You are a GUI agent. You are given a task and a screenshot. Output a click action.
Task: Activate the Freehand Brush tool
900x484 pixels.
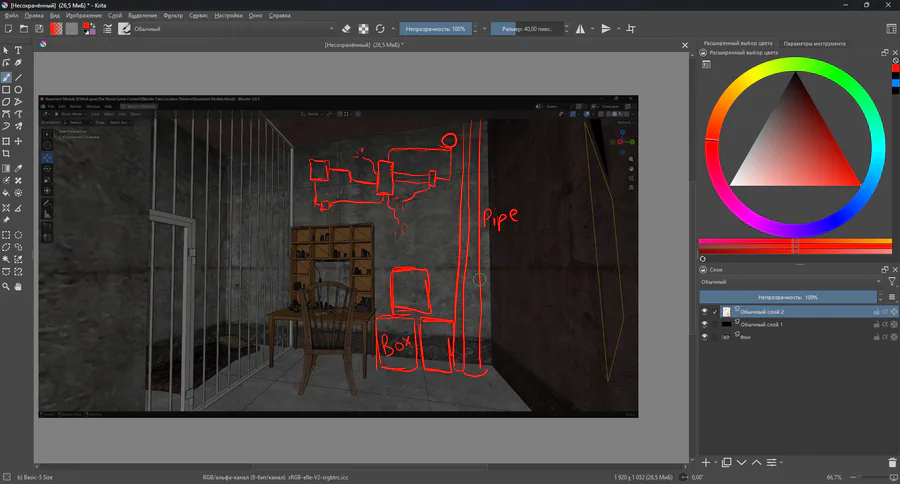click(x=6, y=77)
